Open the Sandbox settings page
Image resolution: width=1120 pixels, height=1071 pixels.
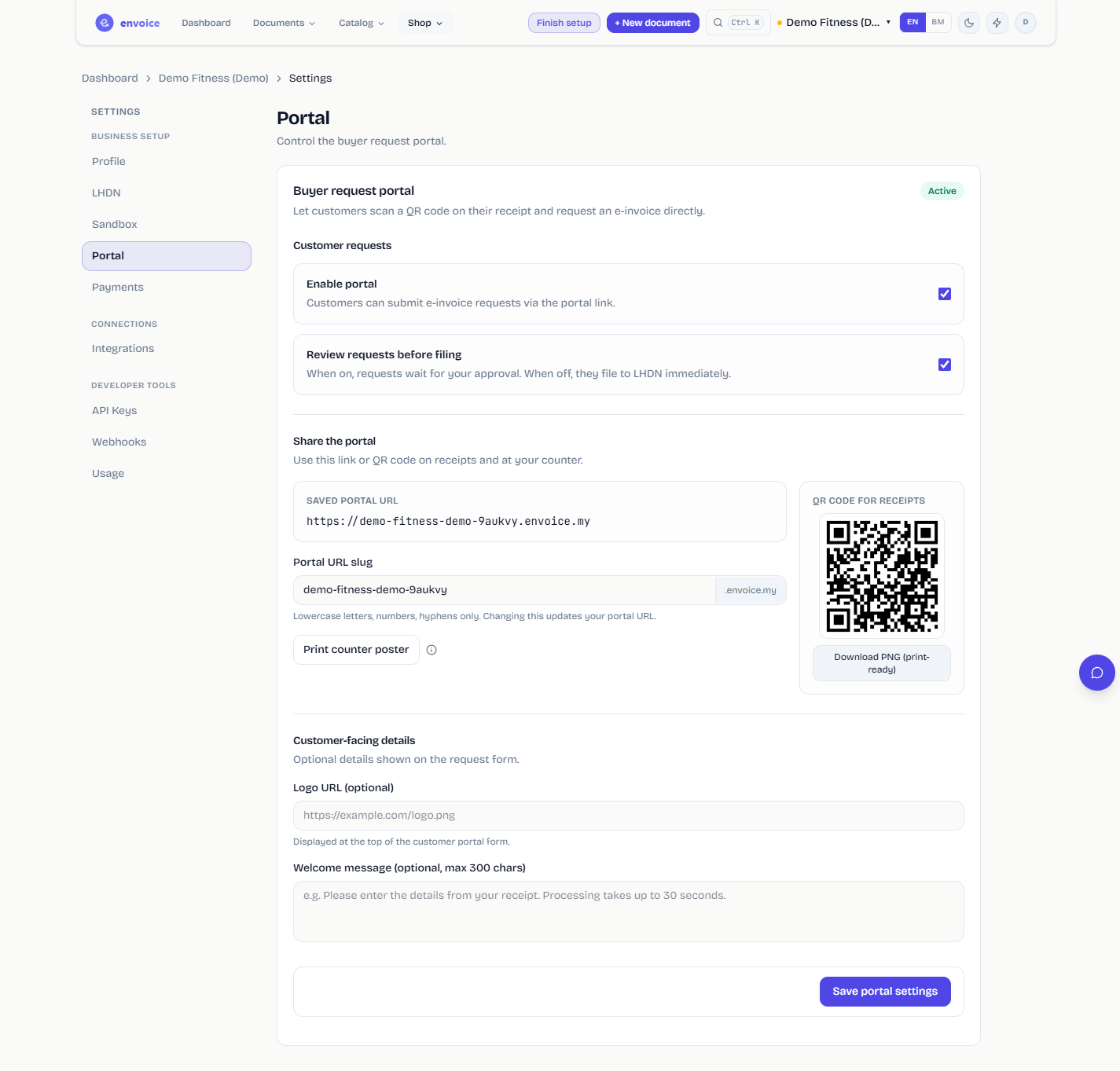[167, 225]
